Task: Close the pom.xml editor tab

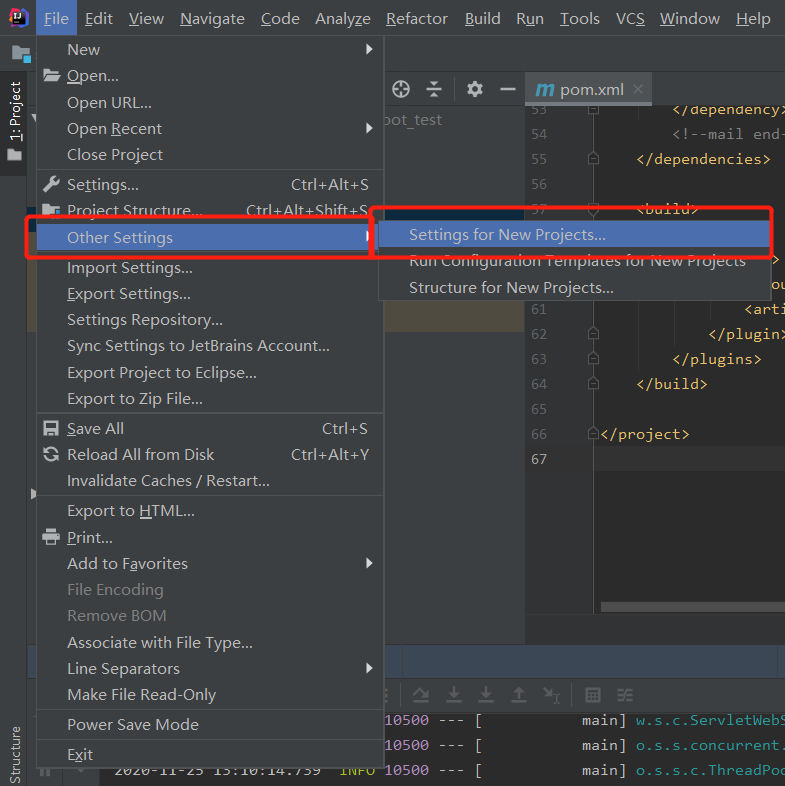Action: [638, 89]
